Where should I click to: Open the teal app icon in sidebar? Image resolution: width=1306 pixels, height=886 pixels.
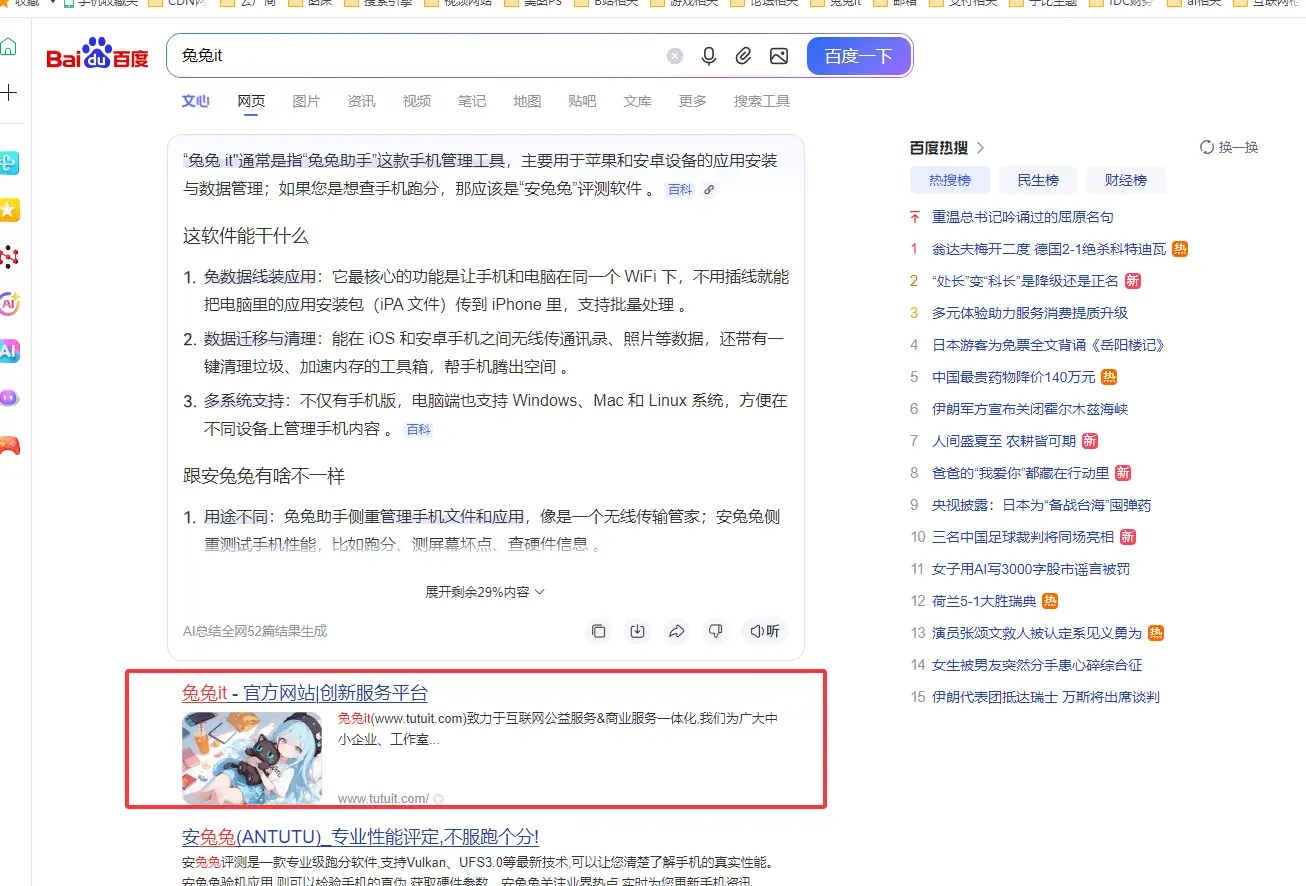tap(9, 163)
